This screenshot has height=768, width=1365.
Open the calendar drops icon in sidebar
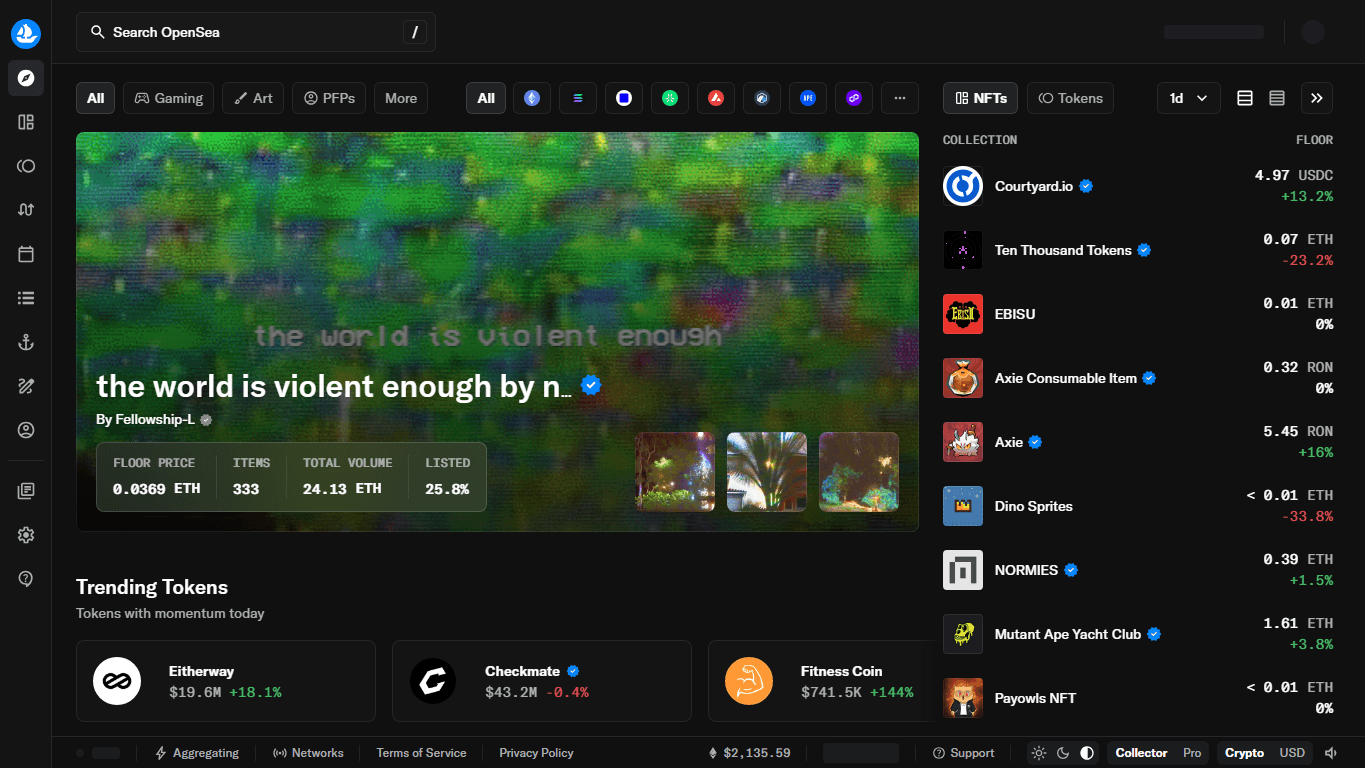click(x=26, y=254)
